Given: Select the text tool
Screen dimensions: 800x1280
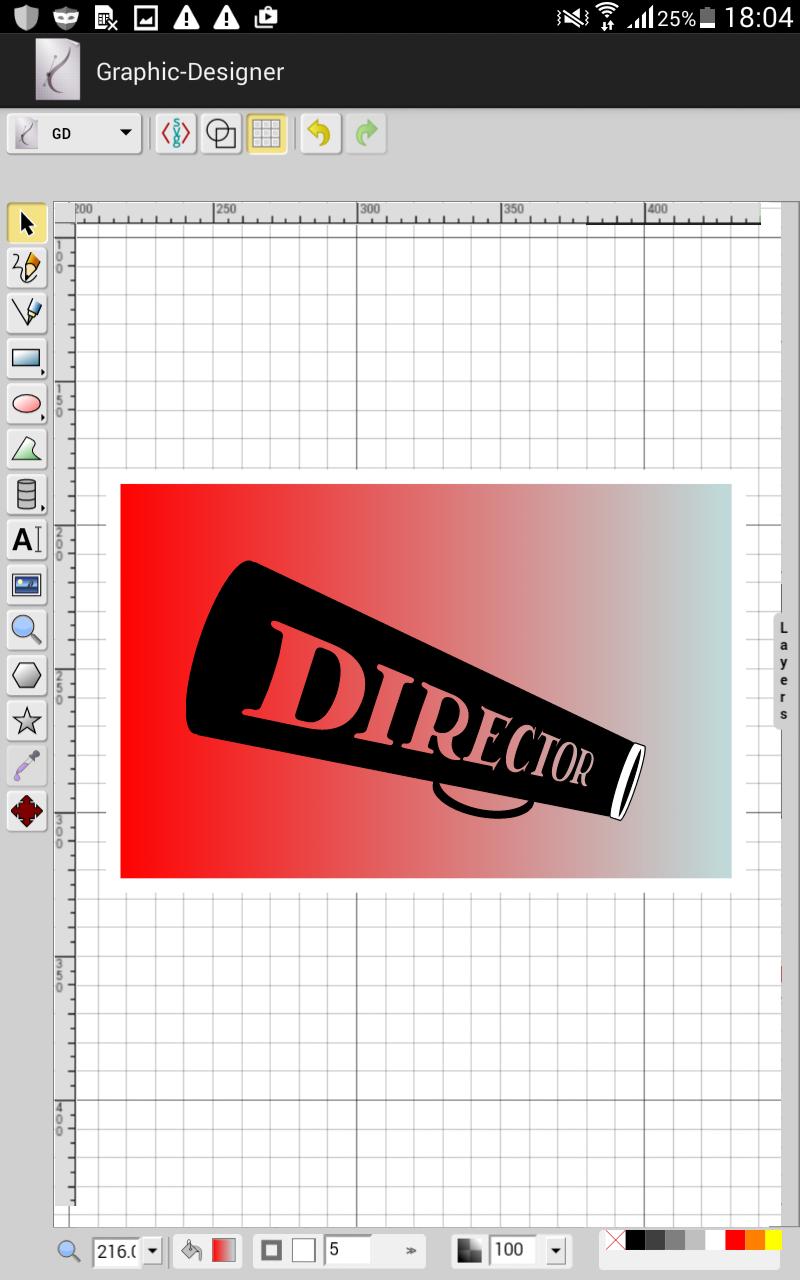Looking at the screenshot, I should pos(27,540).
